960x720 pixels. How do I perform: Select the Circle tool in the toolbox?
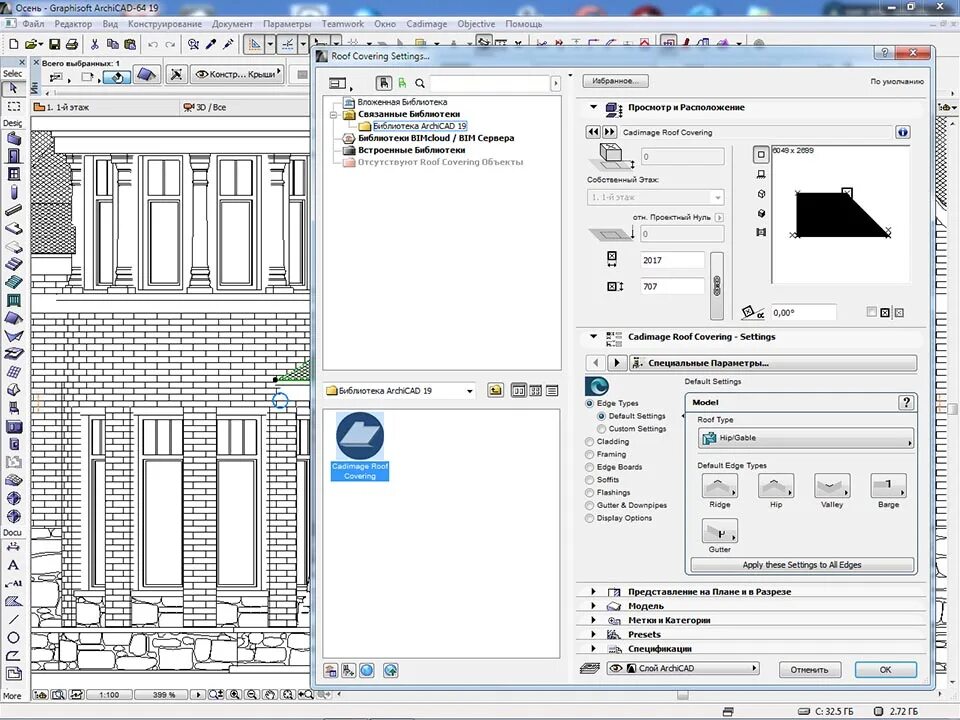pyautogui.click(x=13, y=637)
